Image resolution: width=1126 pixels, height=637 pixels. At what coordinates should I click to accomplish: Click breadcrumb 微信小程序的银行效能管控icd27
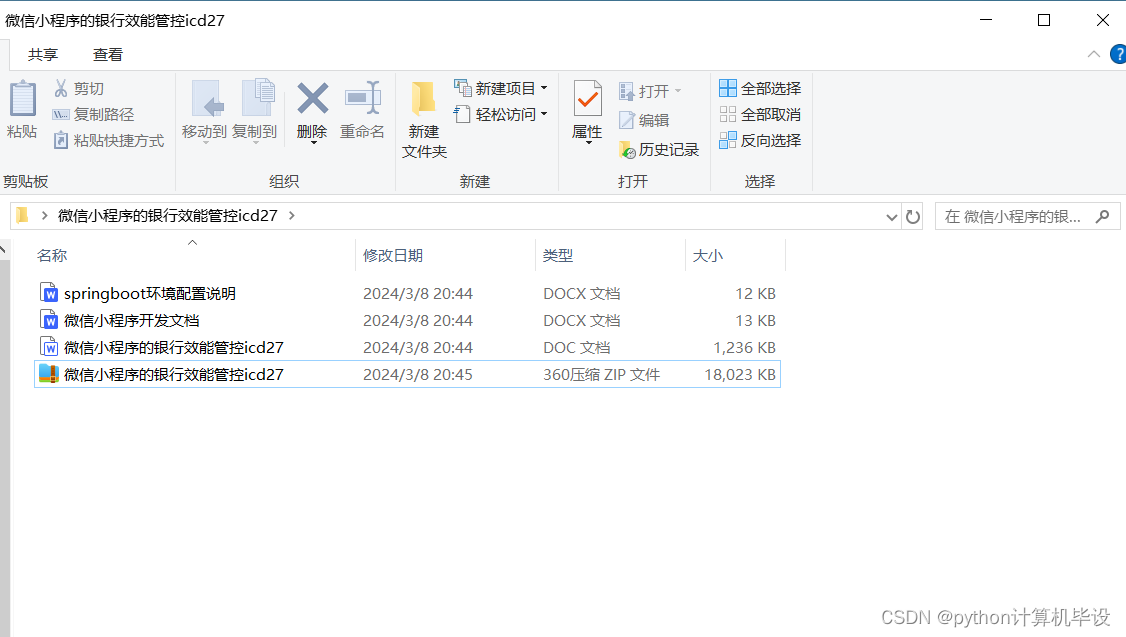tap(167, 215)
